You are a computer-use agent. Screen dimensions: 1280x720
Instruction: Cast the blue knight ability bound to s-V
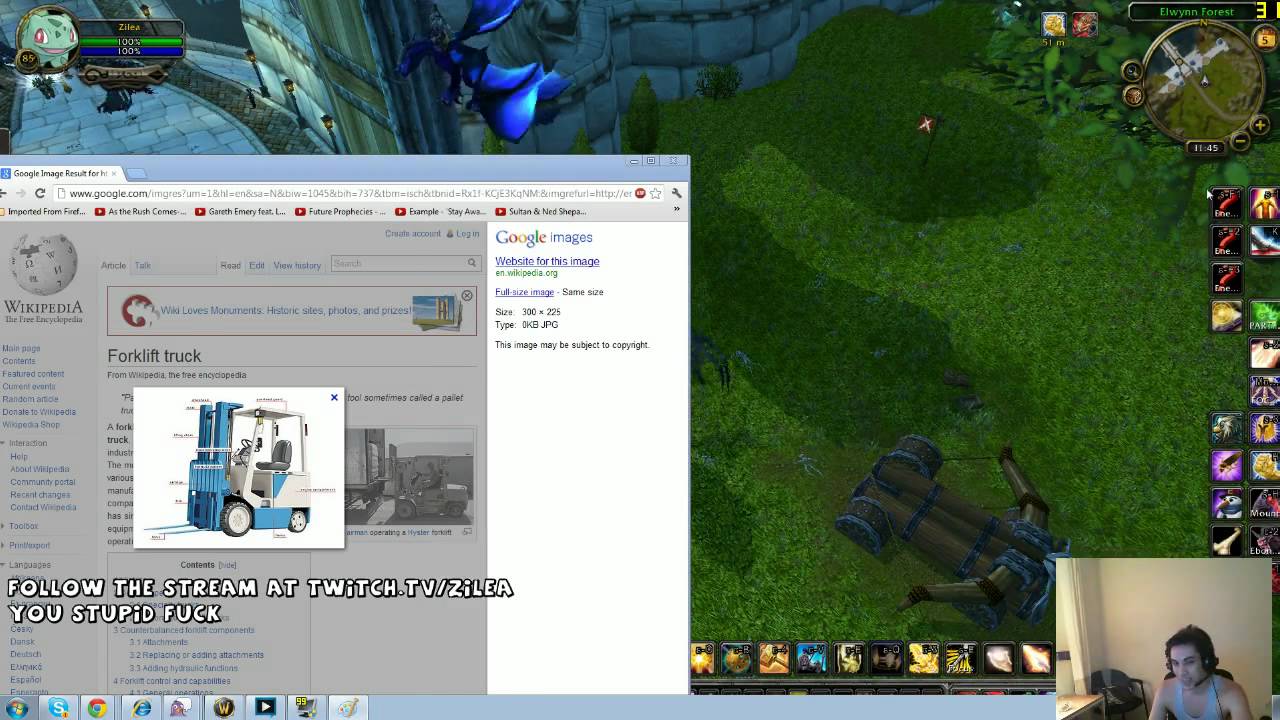pos(811,658)
